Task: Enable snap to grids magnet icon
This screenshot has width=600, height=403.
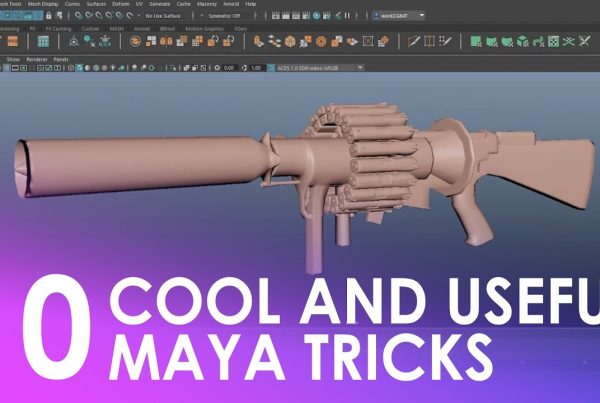Action: coord(78,16)
